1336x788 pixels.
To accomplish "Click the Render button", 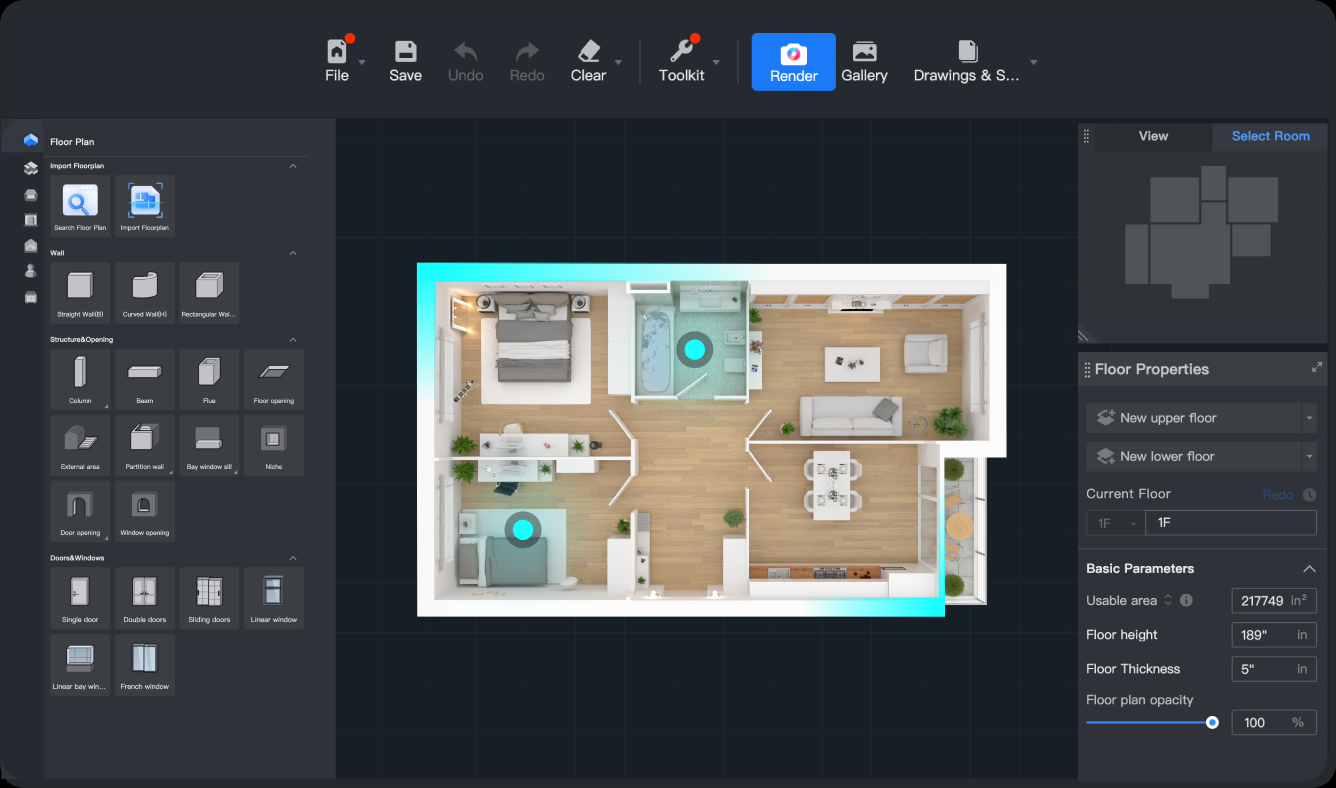I will (x=793, y=62).
